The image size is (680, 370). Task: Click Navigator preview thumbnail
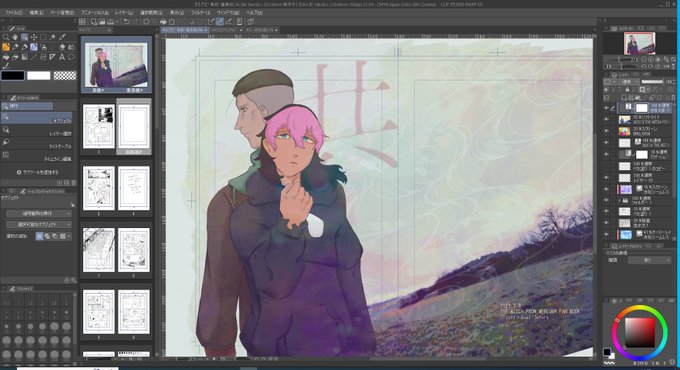pyautogui.click(x=639, y=43)
